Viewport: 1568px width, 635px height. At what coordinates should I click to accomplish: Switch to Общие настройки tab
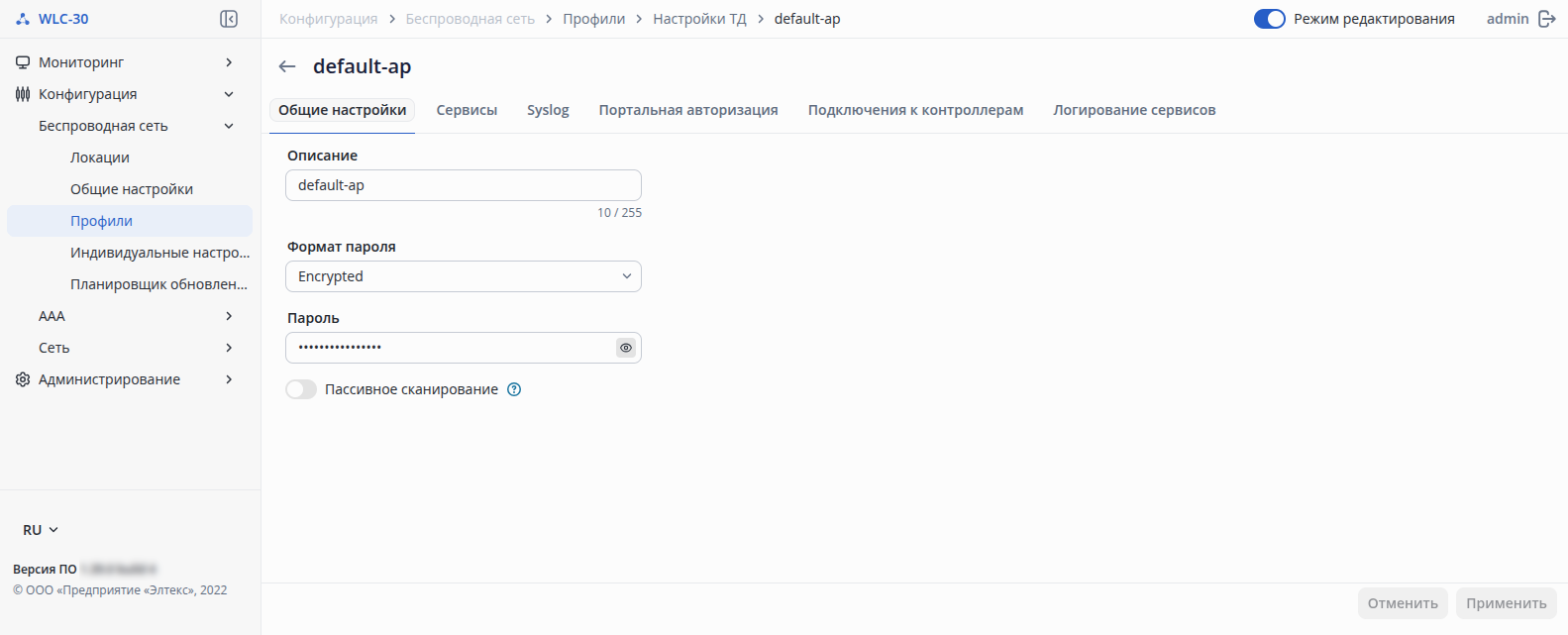coord(342,110)
